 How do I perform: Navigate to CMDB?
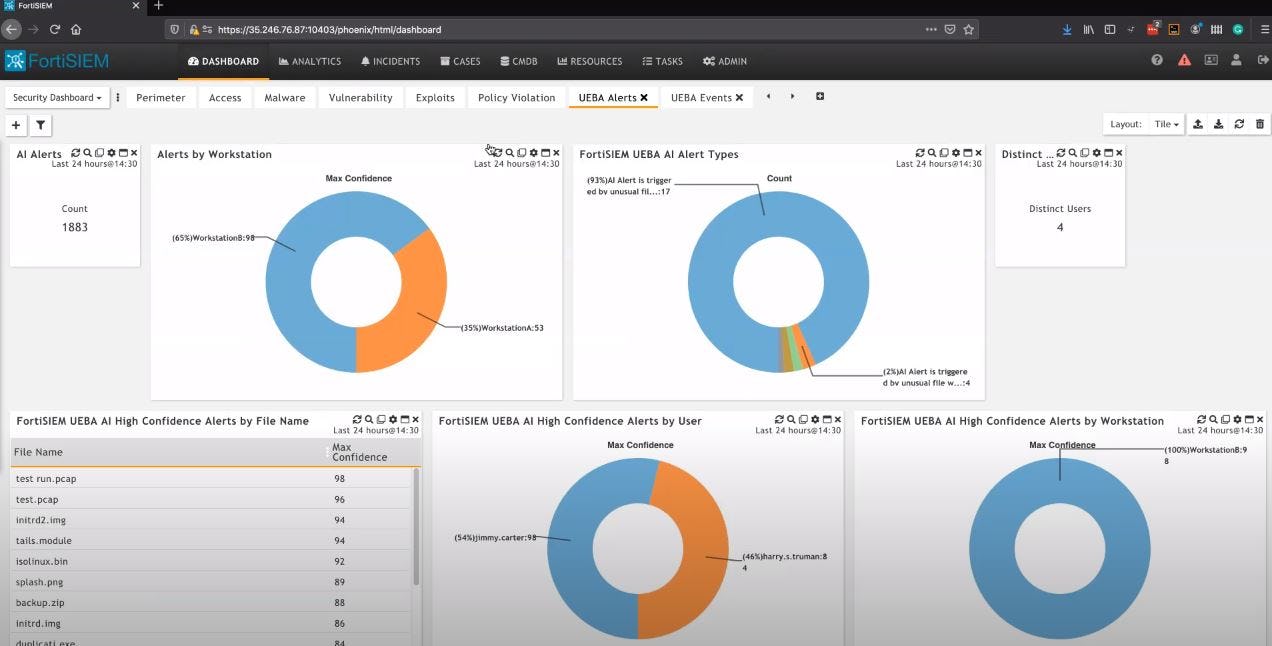[x=519, y=61]
